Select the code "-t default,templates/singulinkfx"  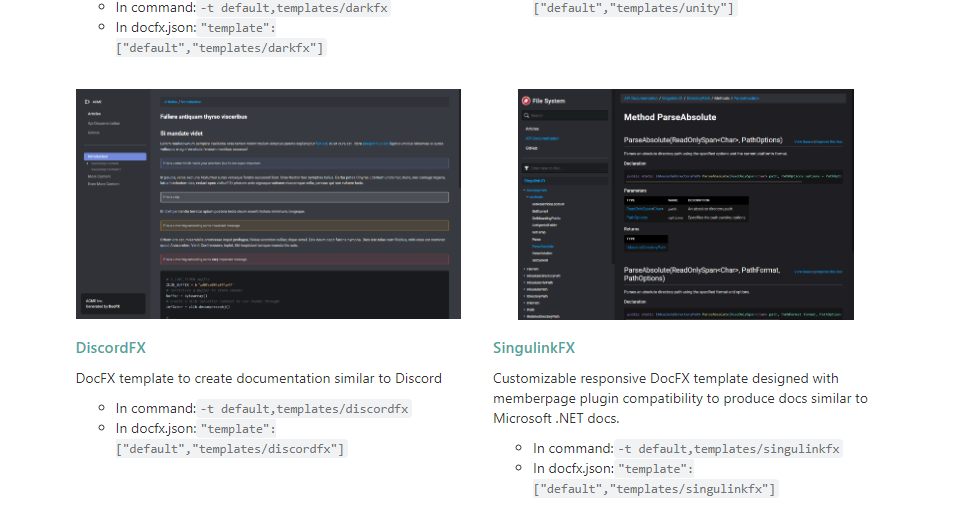click(729, 449)
